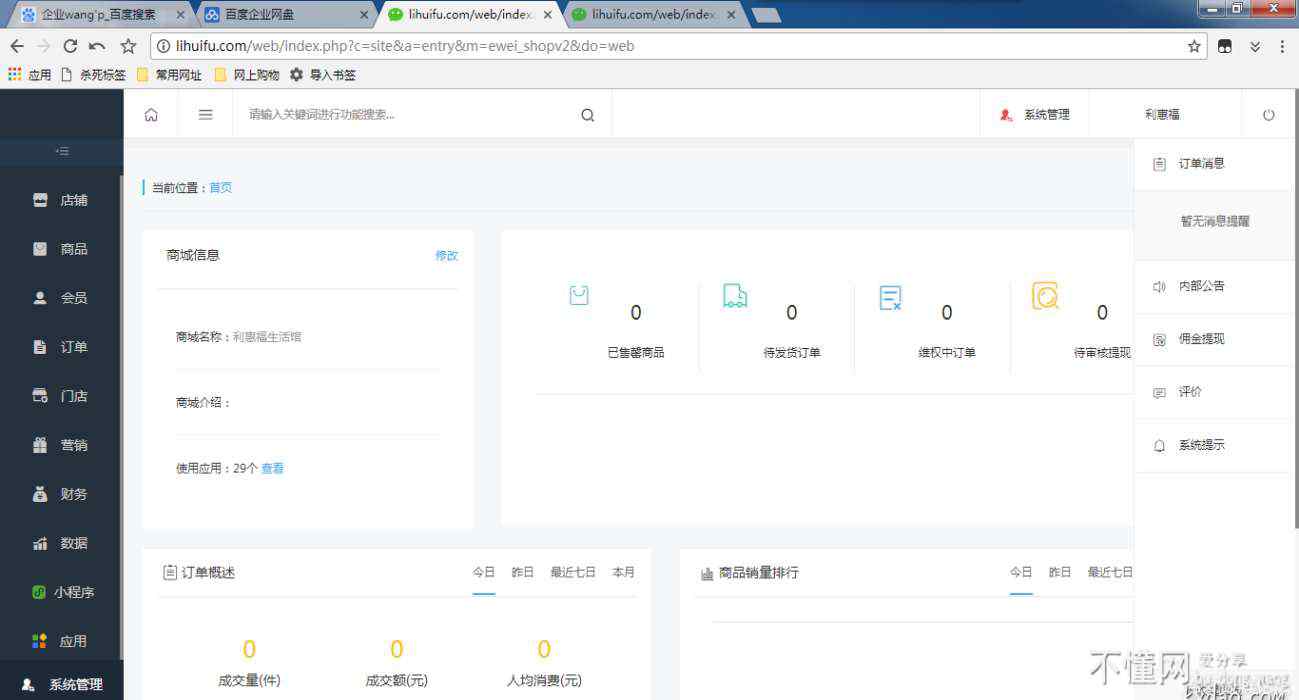Screen dimensions: 1299x700
Task: Open 佣金提现 in right panel
Action: tap(1216, 340)
